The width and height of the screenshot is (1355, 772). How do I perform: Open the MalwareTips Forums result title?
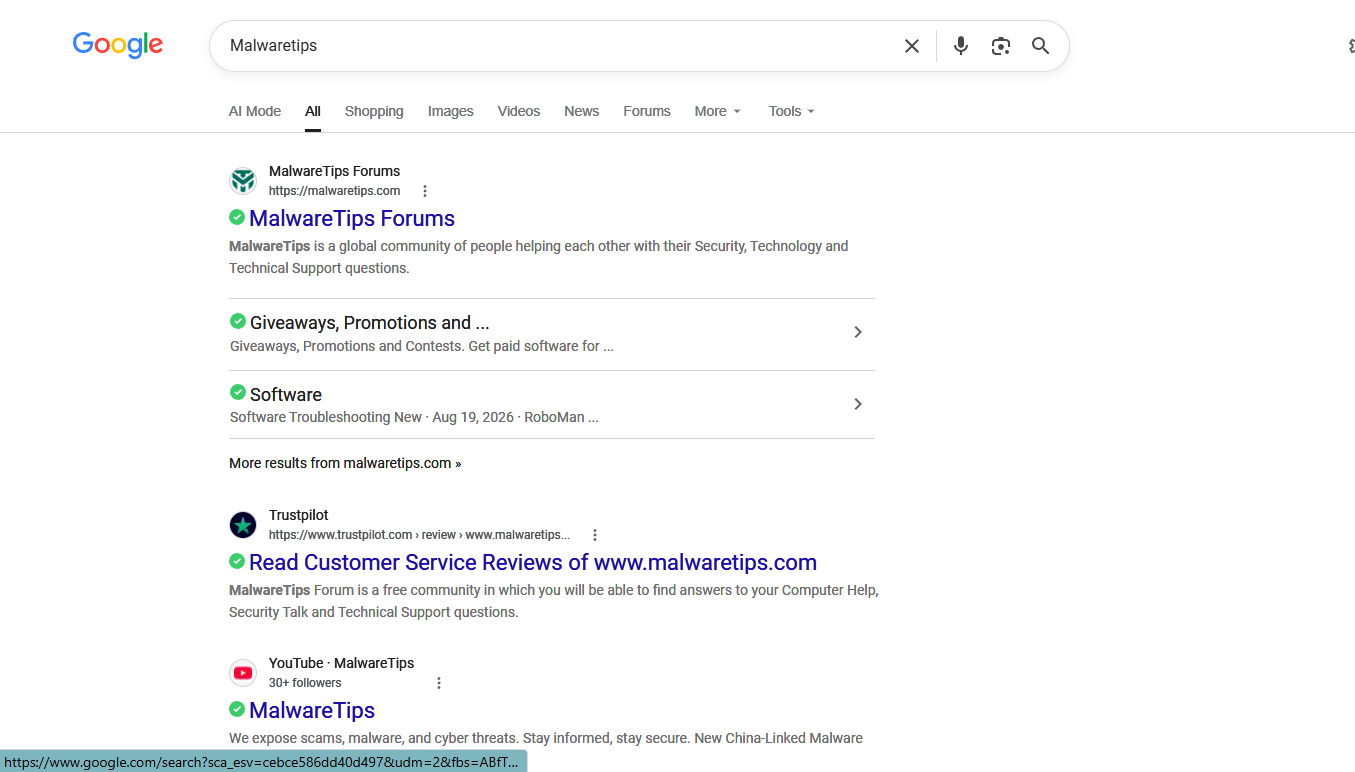(x=352, y=218)
